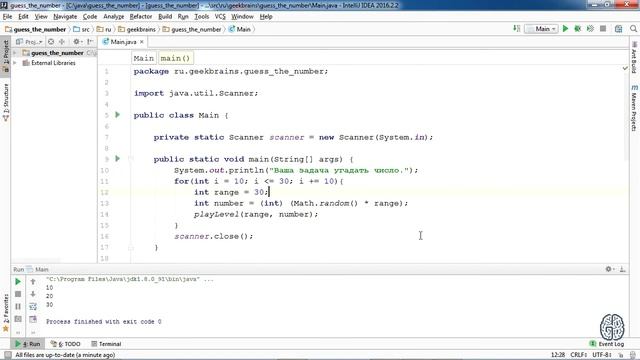
Task: Open the Refactor menu
Action: coord(141,17)
